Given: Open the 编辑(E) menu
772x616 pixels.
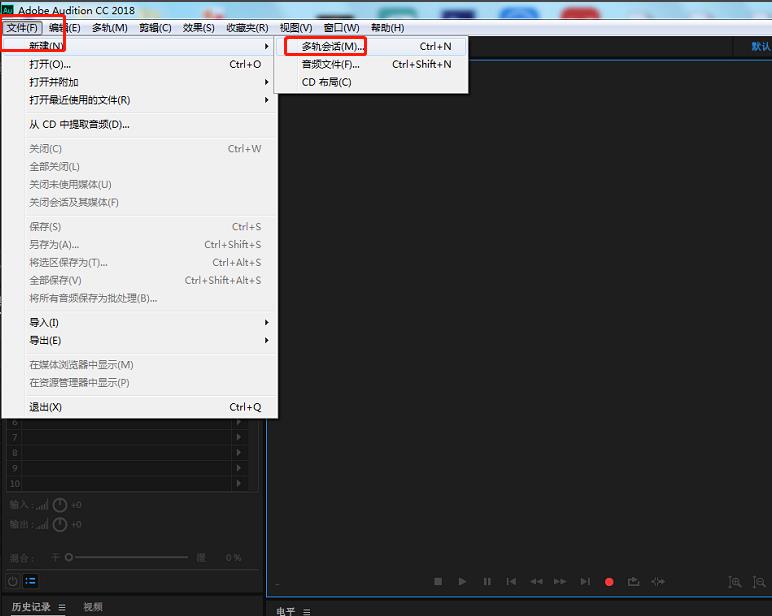Looking at the screenshot, I should [64, 28].
